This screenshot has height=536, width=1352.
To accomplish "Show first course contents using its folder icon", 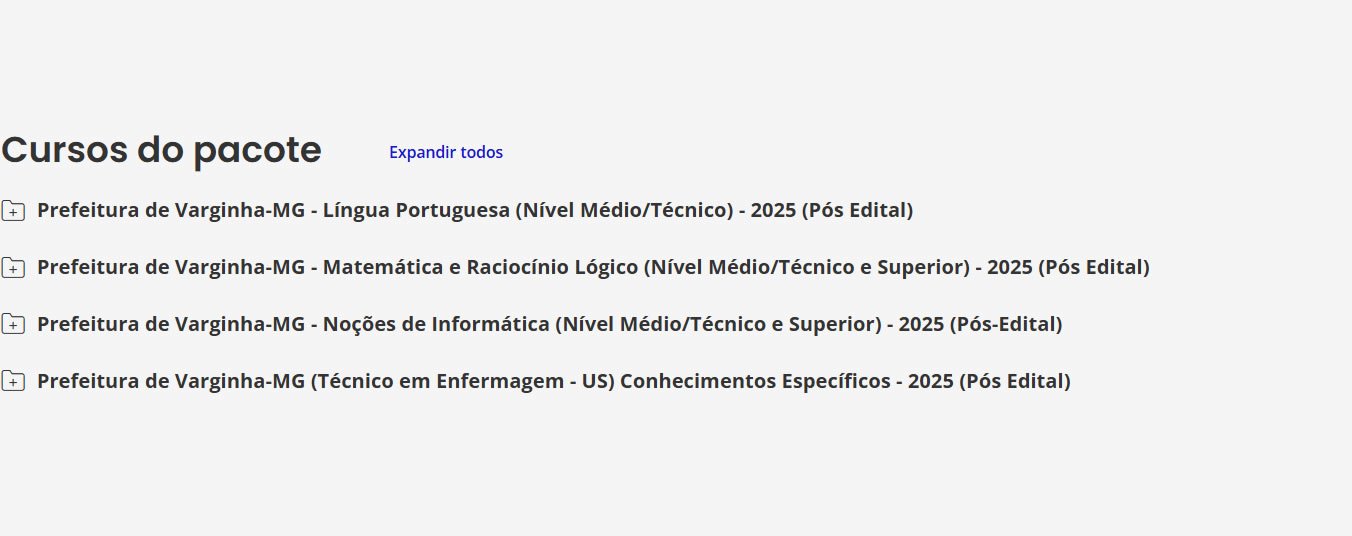I will point(13,211).
